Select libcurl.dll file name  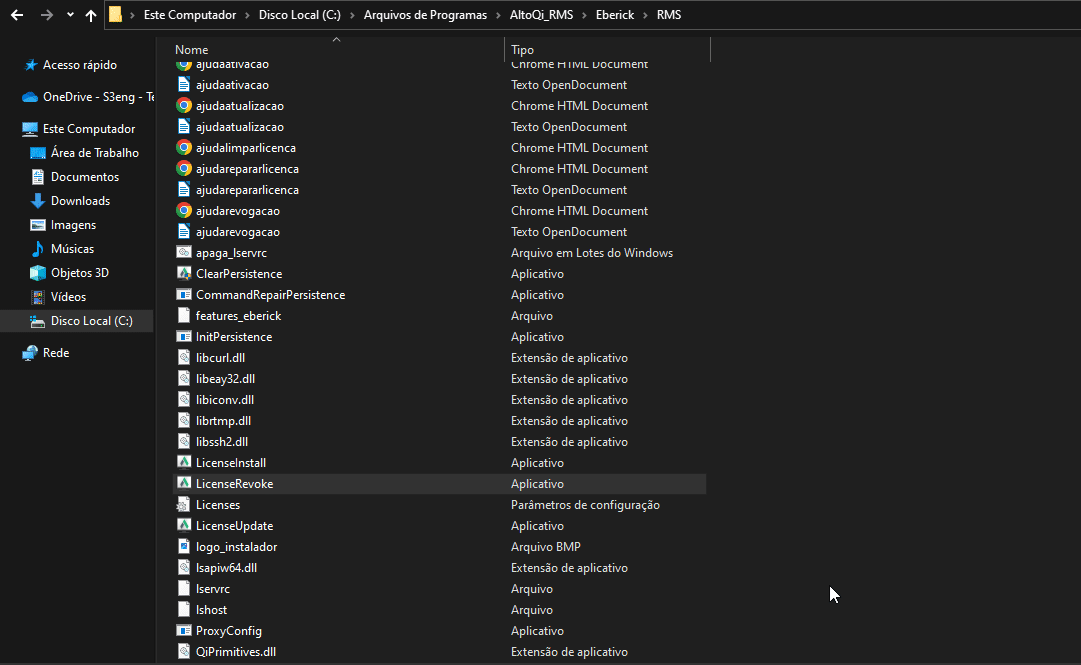click(x=221, y=358)
